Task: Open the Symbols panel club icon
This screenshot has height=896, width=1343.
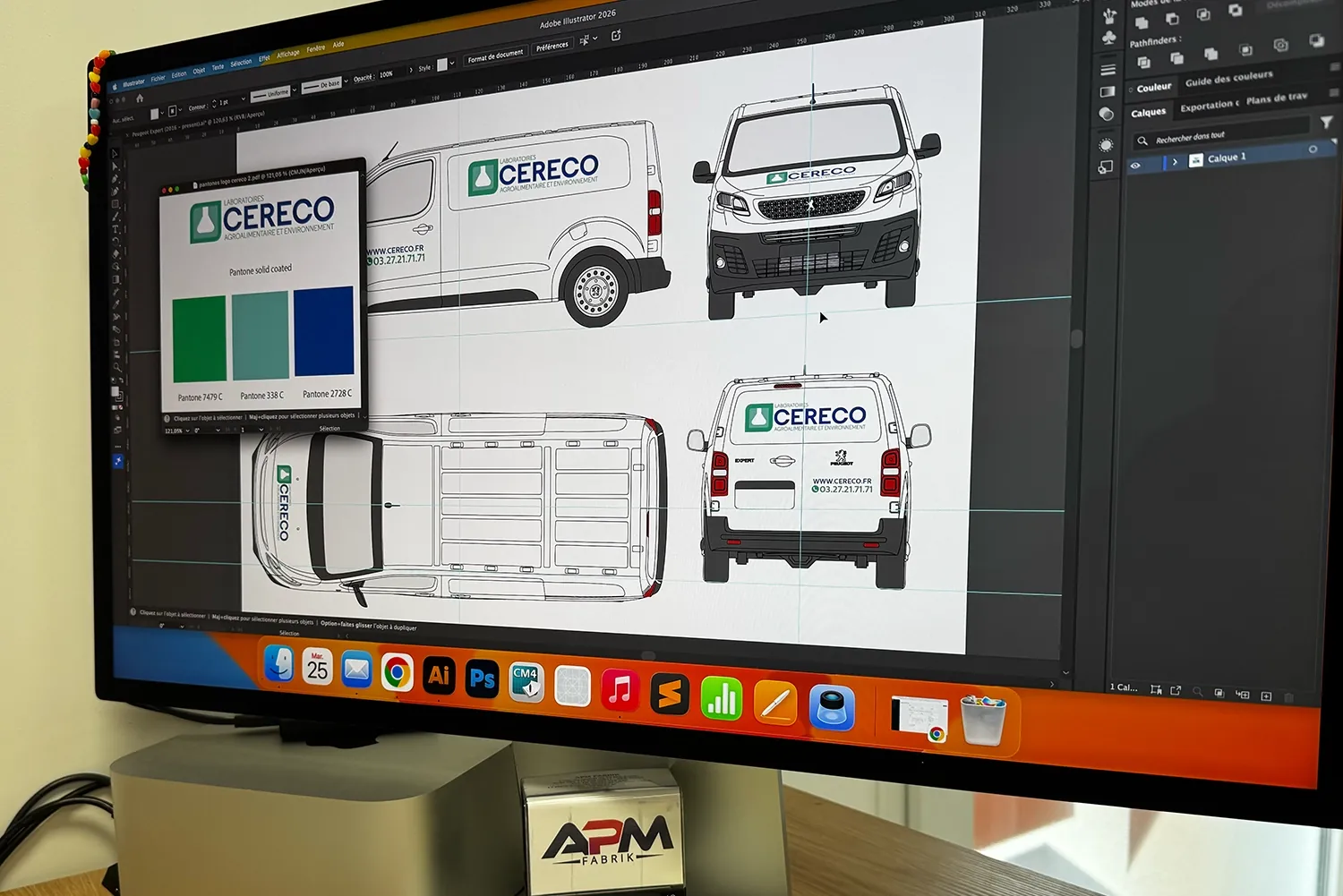Action: 1109,38
